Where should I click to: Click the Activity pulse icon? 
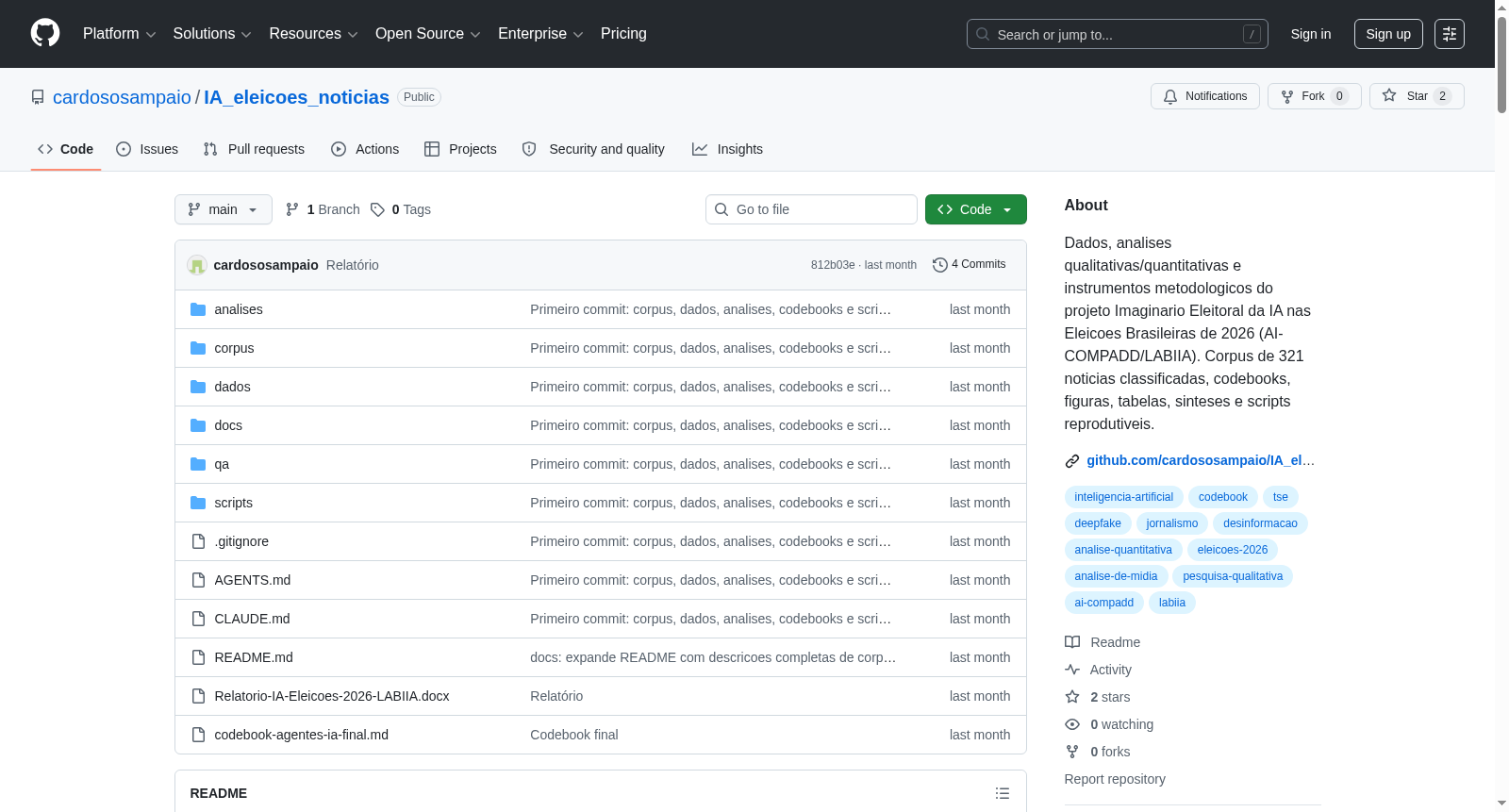point(1072,670)
